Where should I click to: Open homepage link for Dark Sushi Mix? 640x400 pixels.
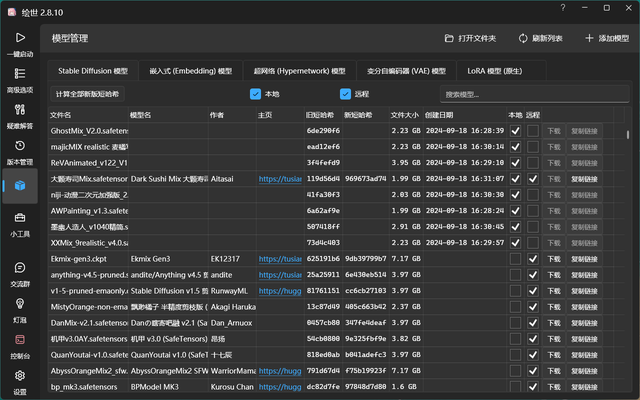278,178
